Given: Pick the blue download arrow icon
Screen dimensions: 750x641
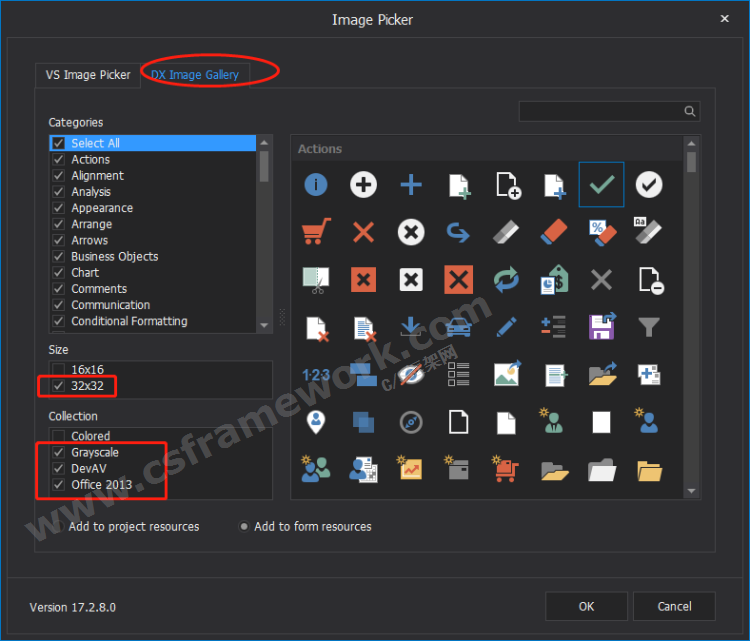Looking at the screenshot, I should tap(411, 326).
